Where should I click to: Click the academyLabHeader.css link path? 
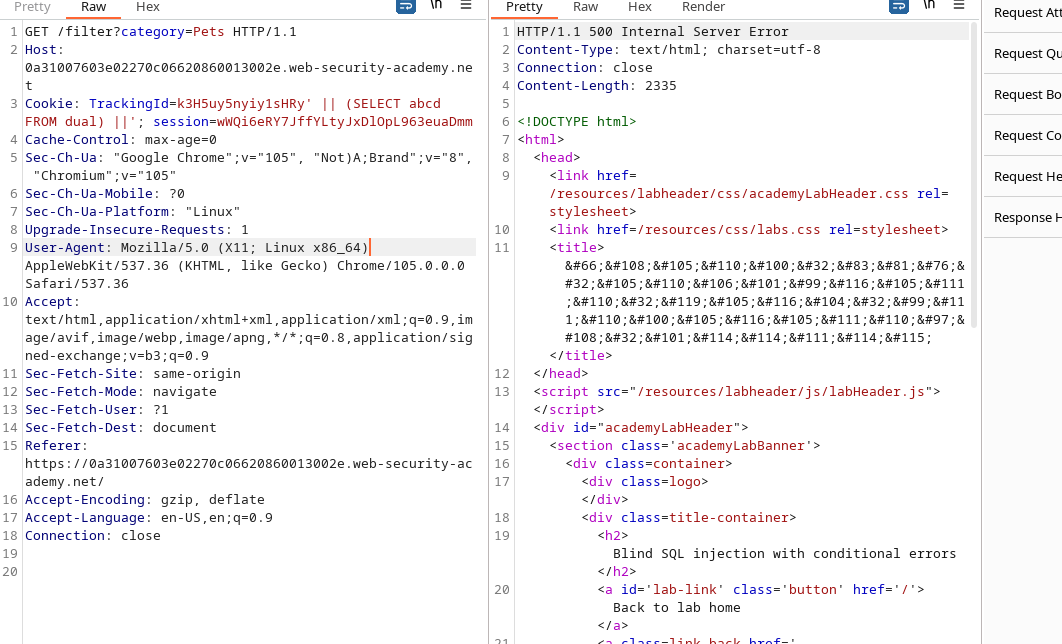coord(729,194)
